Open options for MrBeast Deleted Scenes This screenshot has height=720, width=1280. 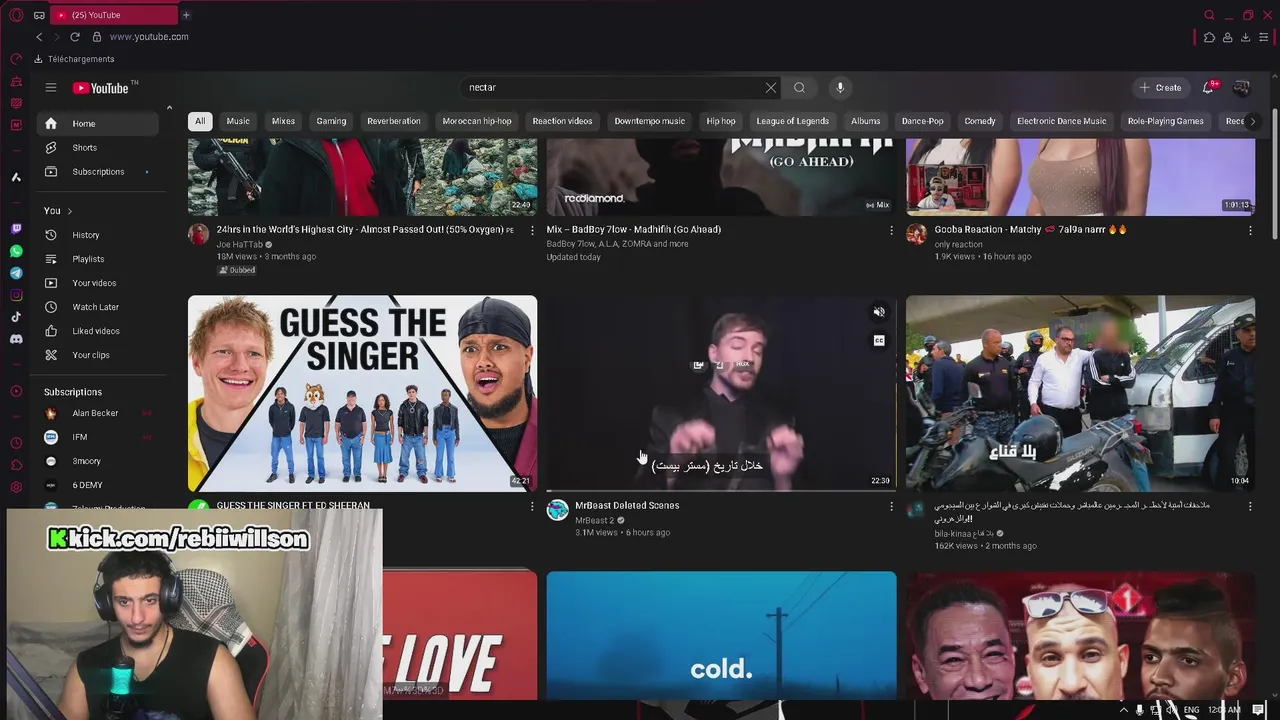[891, 506]
